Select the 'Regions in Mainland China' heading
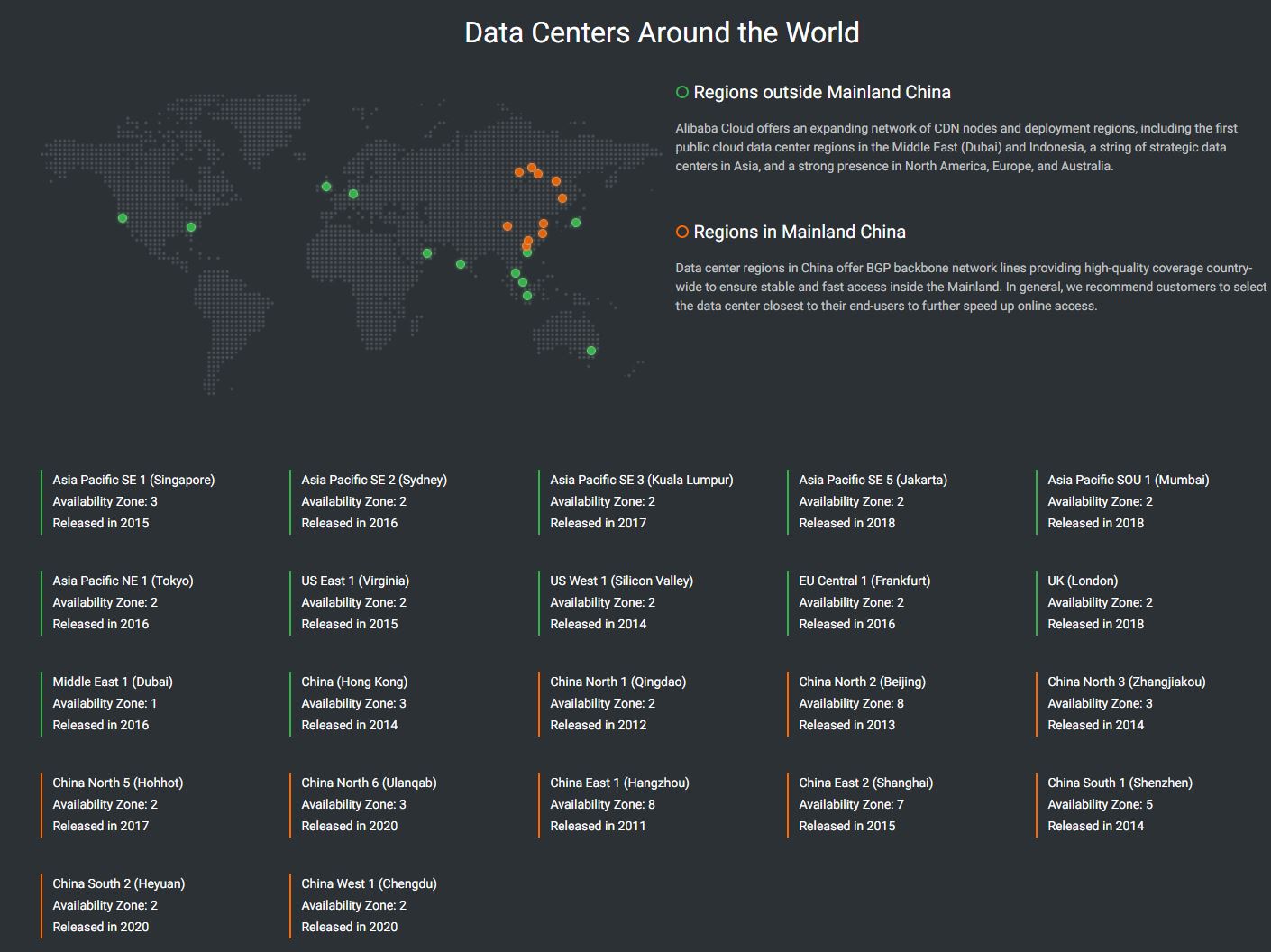Screen dimensions: 1271x952 (800, 232)
